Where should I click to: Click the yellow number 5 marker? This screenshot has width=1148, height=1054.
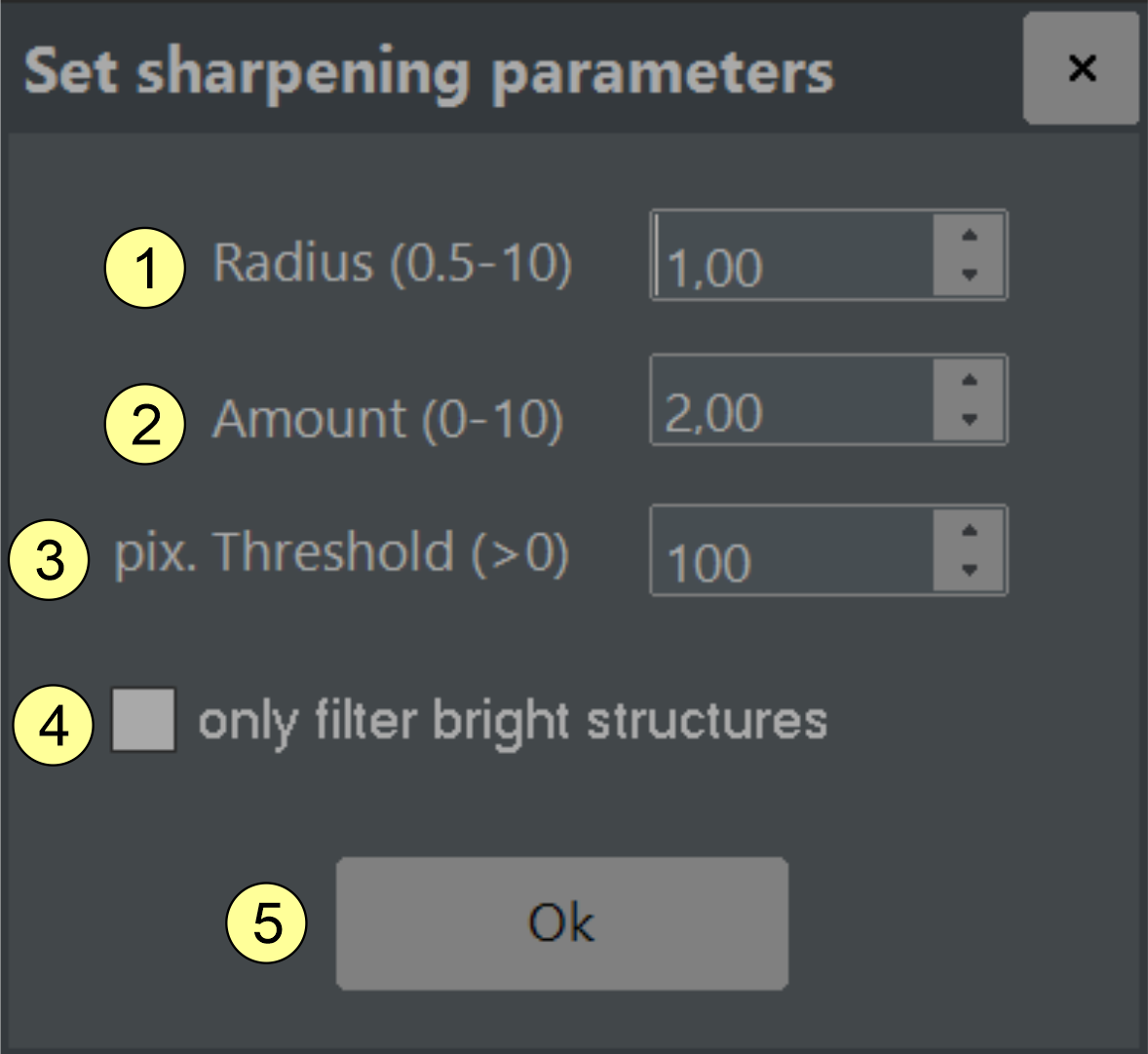[266, 922]
